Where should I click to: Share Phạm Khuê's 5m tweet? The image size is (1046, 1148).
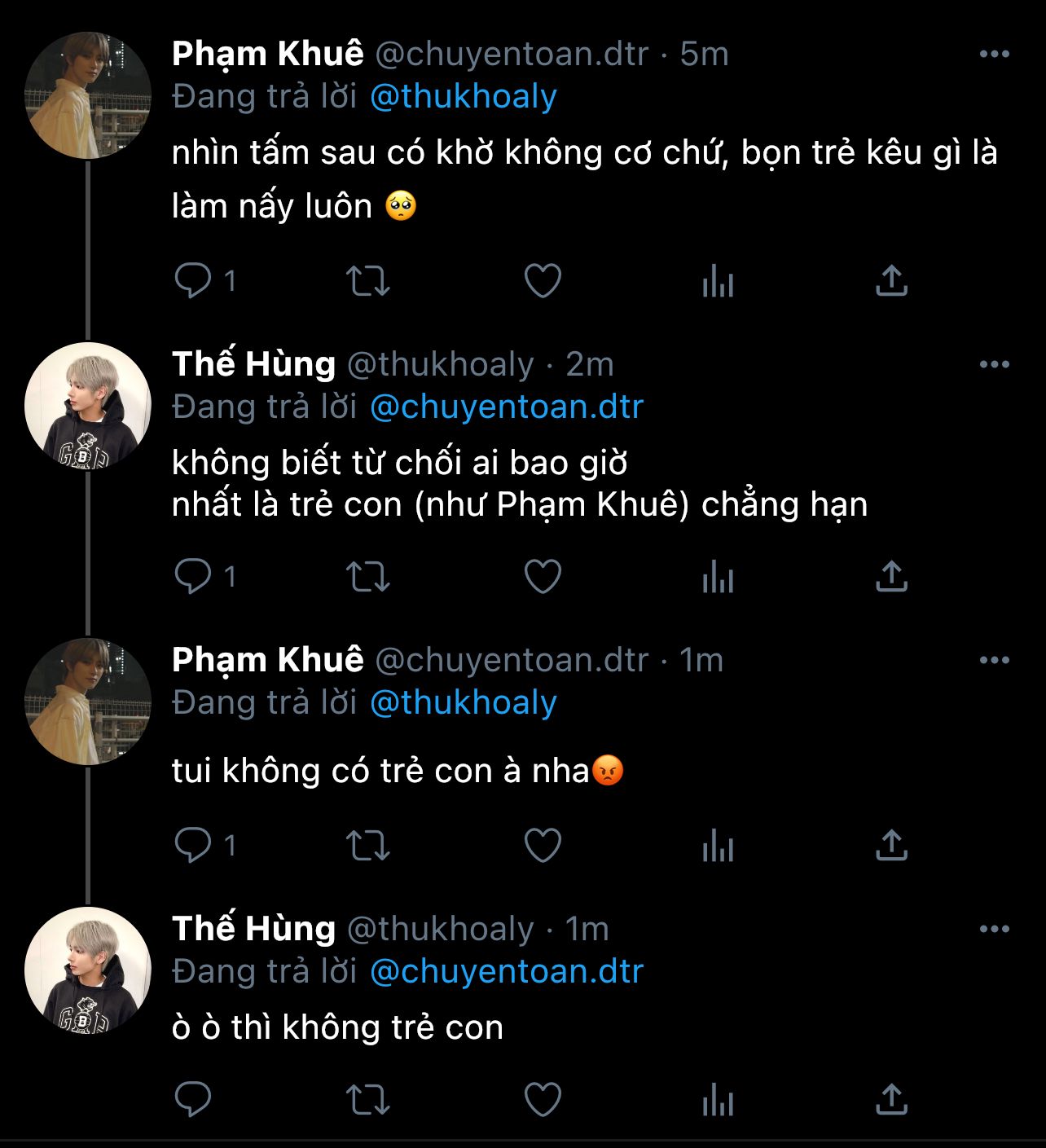(892, 281)
